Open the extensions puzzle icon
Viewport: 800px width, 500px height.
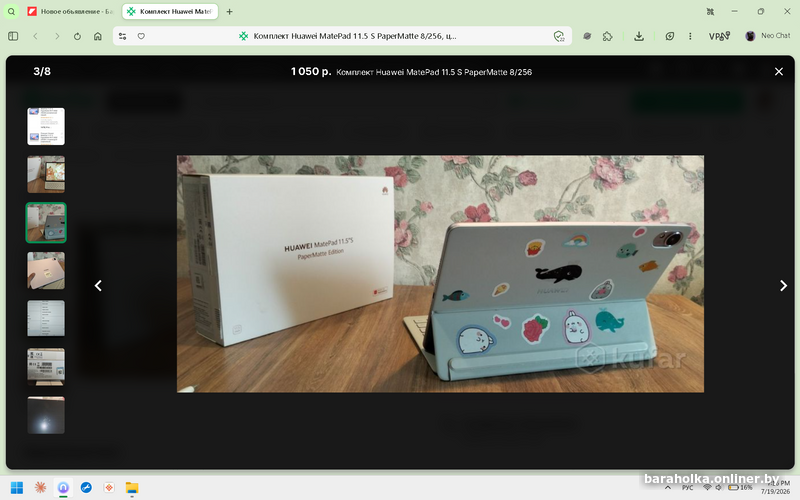click(x=607, y=36)
